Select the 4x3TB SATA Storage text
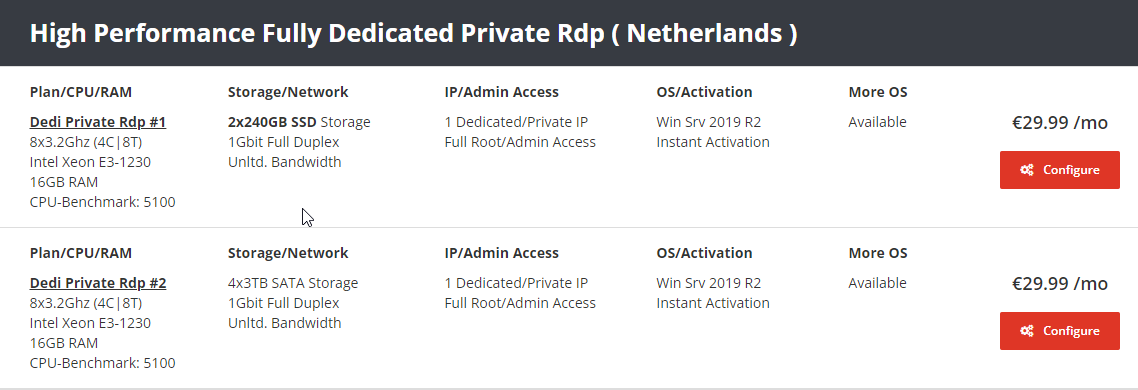1138x390 pixels. (293, 283)
